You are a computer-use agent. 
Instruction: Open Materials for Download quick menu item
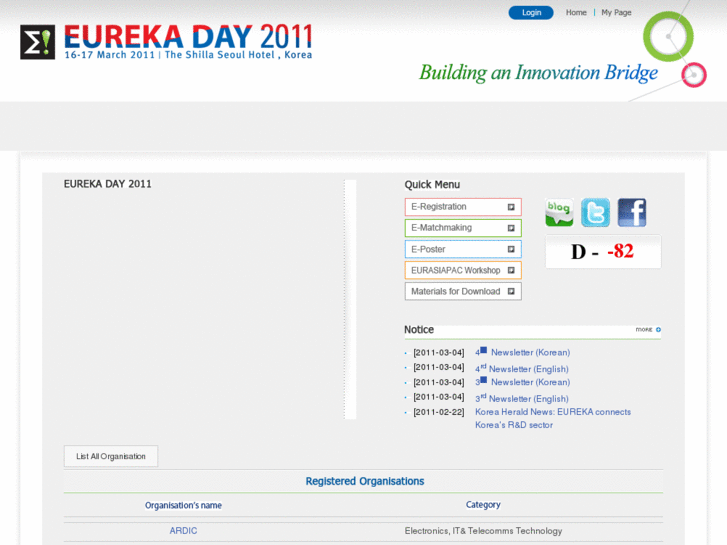(463, 291)
